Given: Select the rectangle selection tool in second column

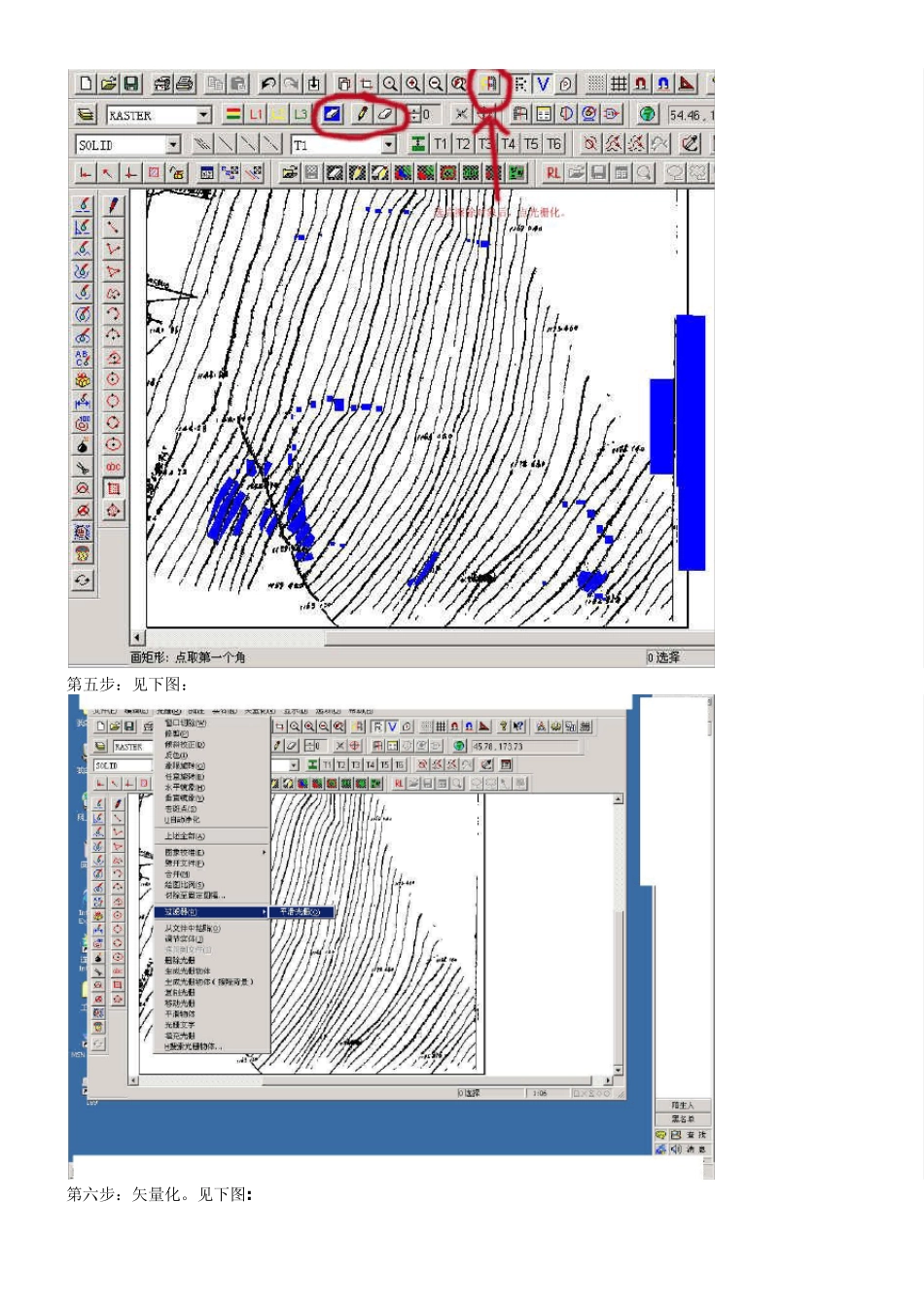Looking at the screenshot, I should click(114, 488).
